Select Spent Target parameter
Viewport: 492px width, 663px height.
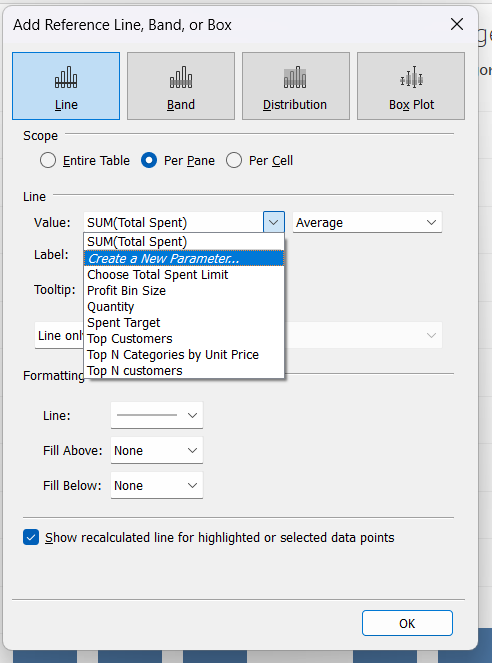[184, 323]
